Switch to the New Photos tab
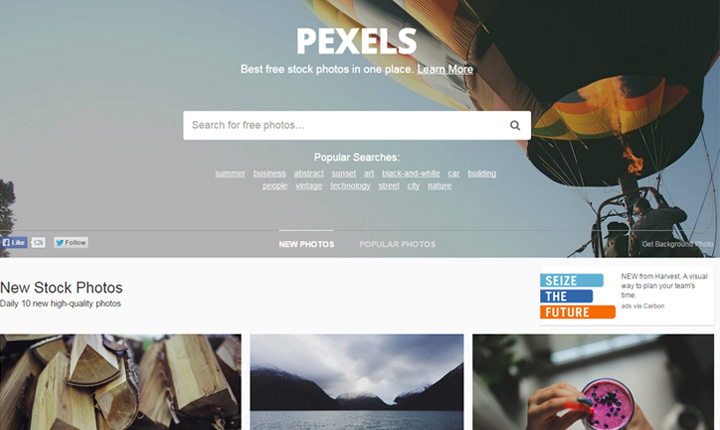720x430 pixels. pyautogui.click(x=306, y=244)
